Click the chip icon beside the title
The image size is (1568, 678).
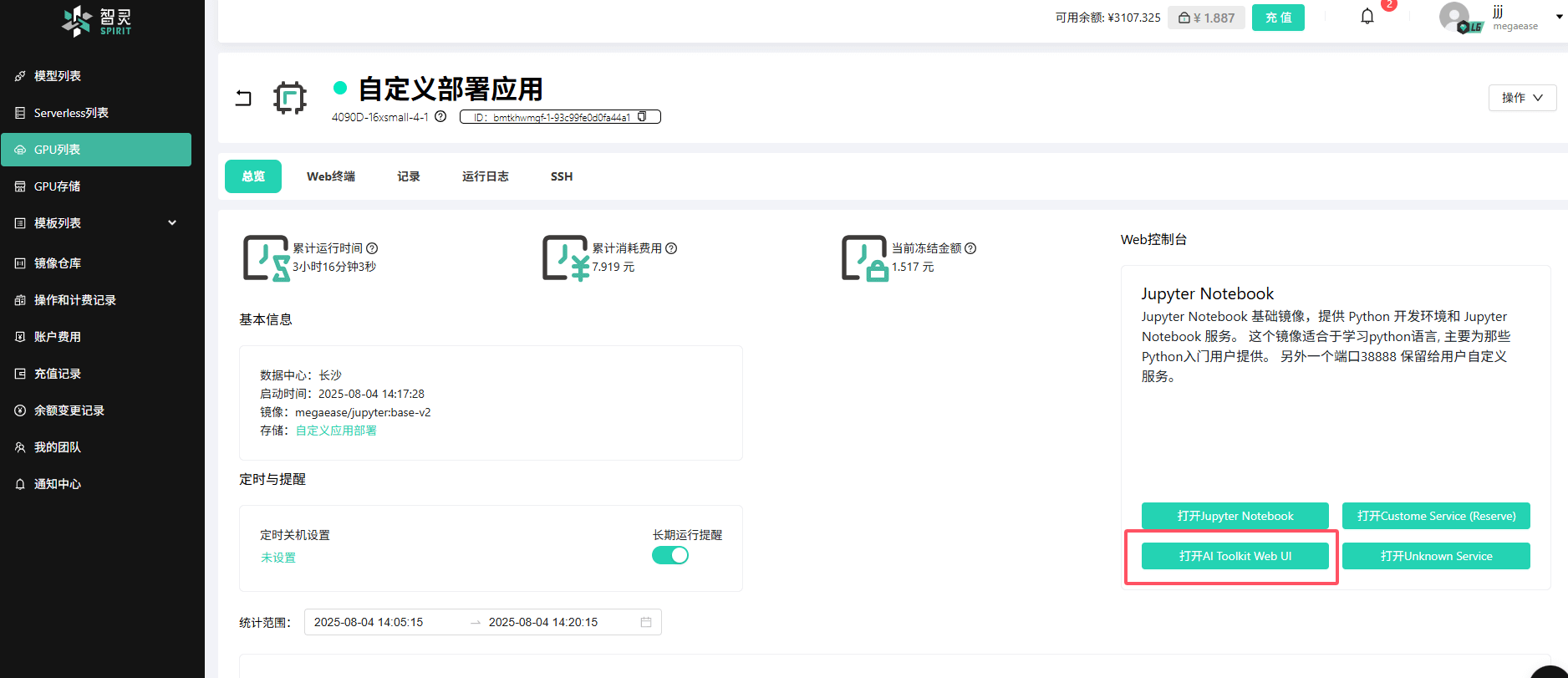(x=290, y=98)
